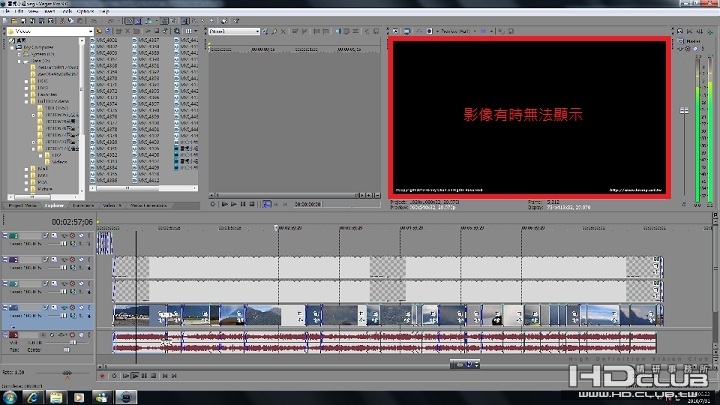
Task: Select the Normal Edit tool
Action: pos(185,21)
